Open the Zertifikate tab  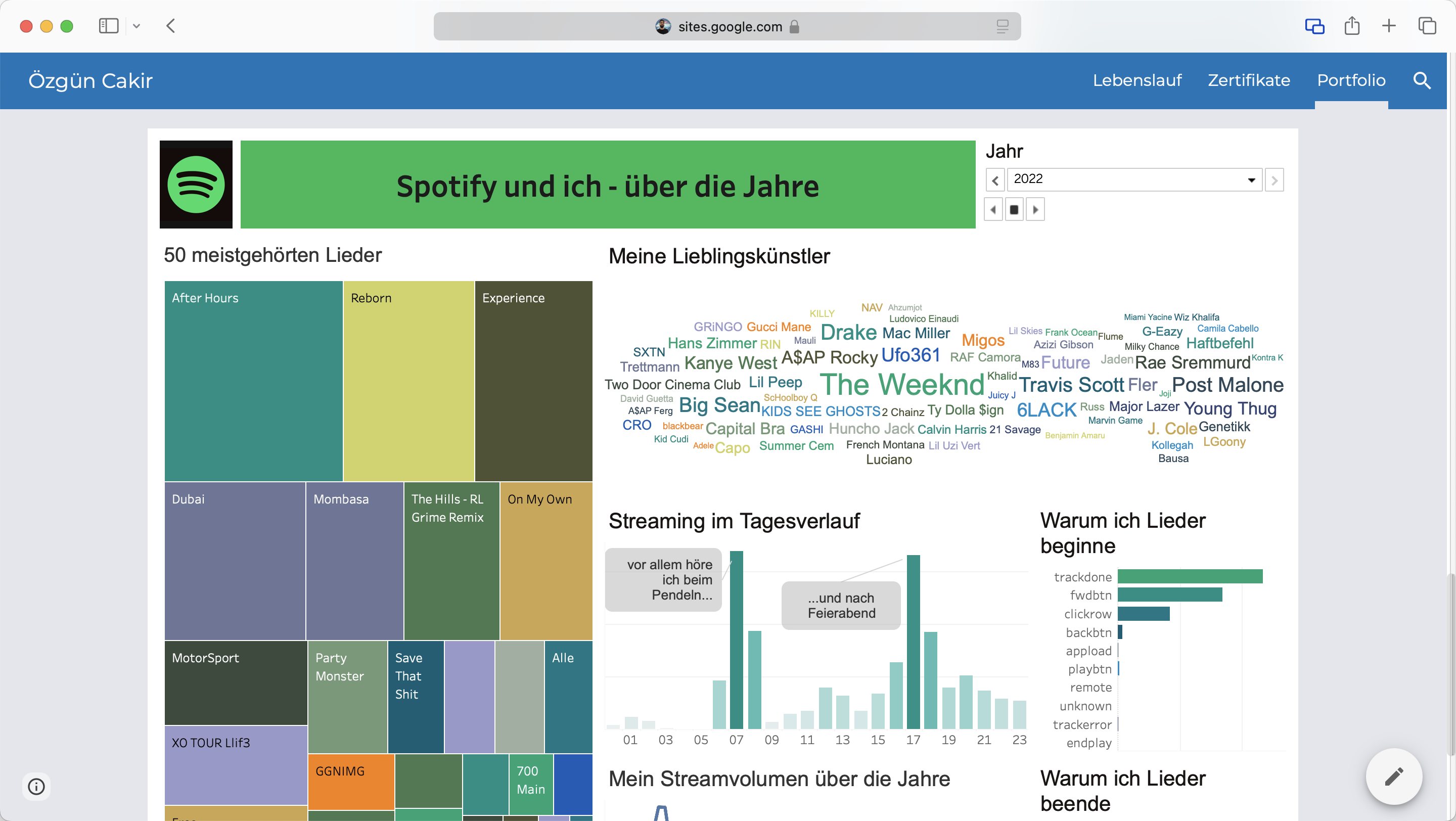click(1249, 80)
